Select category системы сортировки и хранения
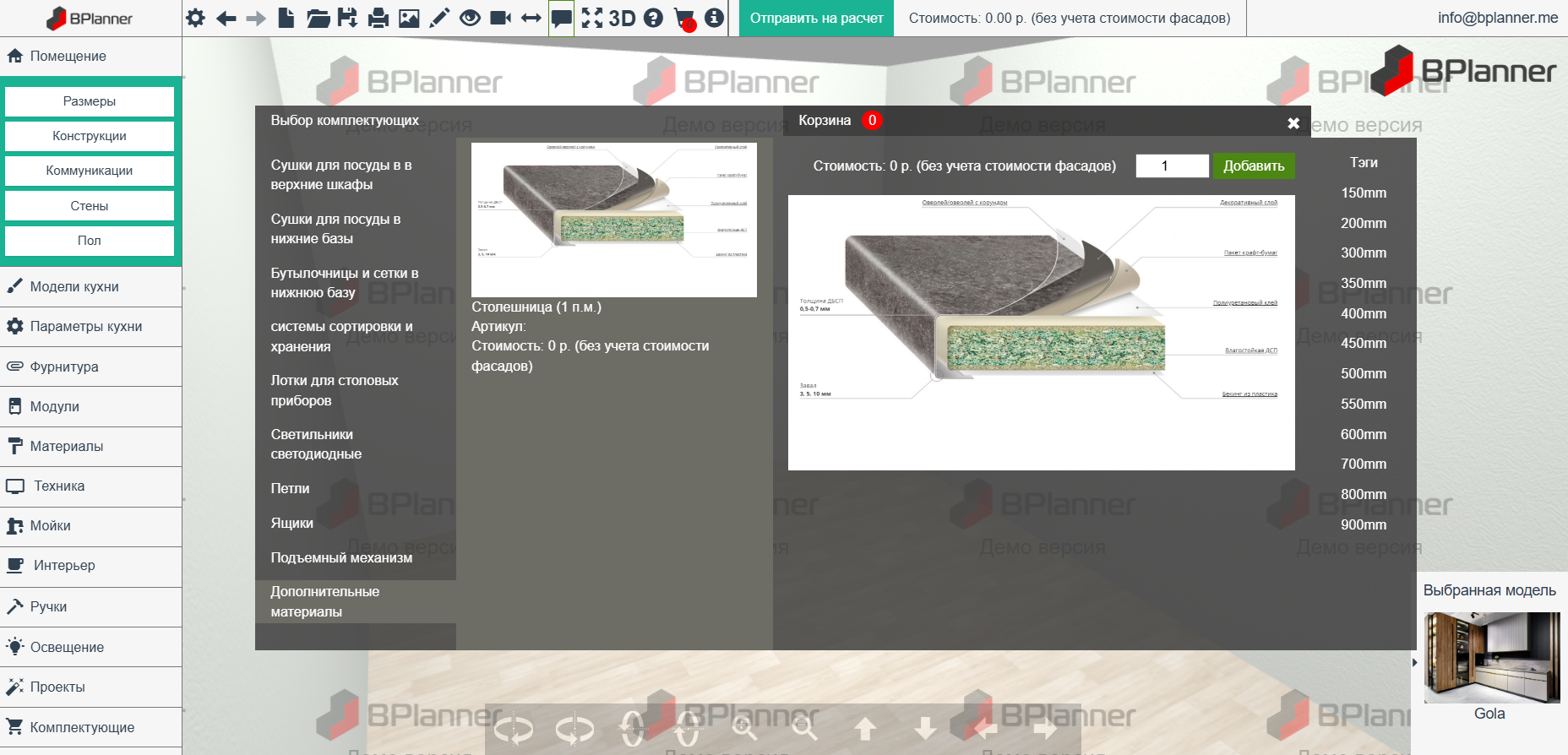Image resolution: width=1568 pixels, height=755 pixels. click(x=356, y=336)
